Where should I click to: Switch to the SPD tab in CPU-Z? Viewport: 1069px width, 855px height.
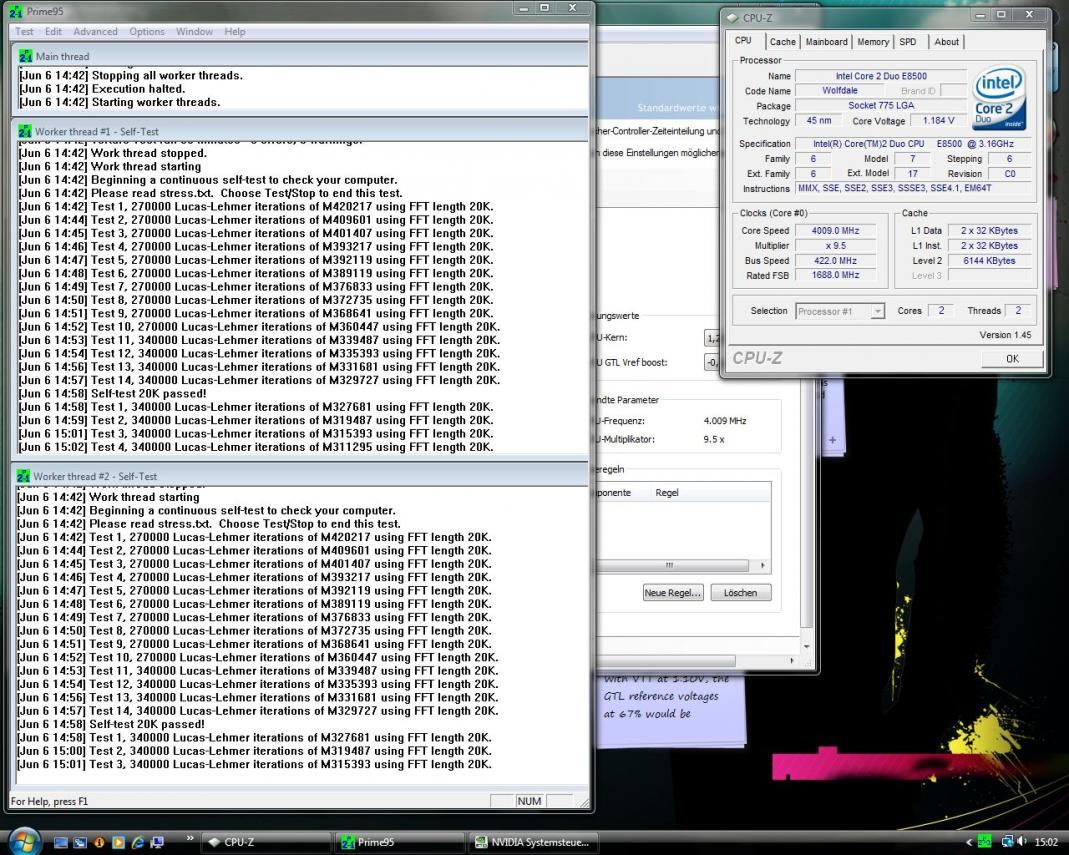pyautogui.click(x=908, y=42)
